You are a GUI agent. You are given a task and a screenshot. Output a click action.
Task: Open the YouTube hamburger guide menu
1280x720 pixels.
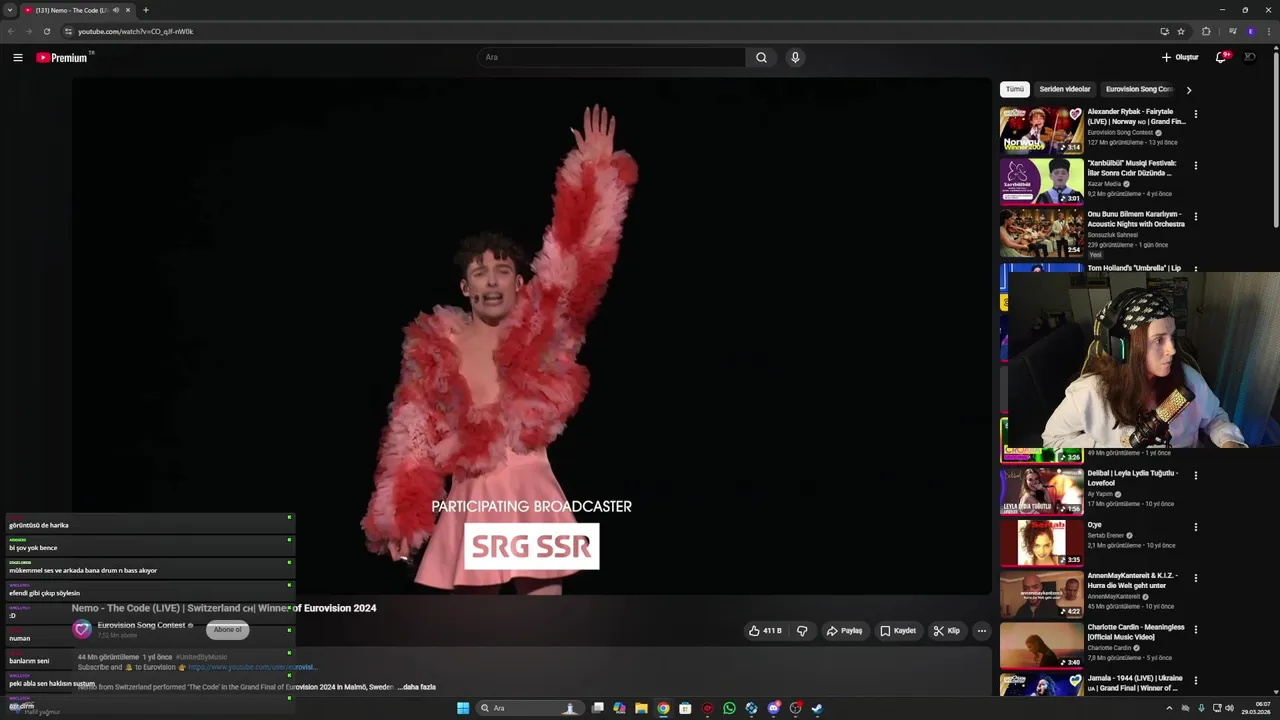[x=18, y=58]
